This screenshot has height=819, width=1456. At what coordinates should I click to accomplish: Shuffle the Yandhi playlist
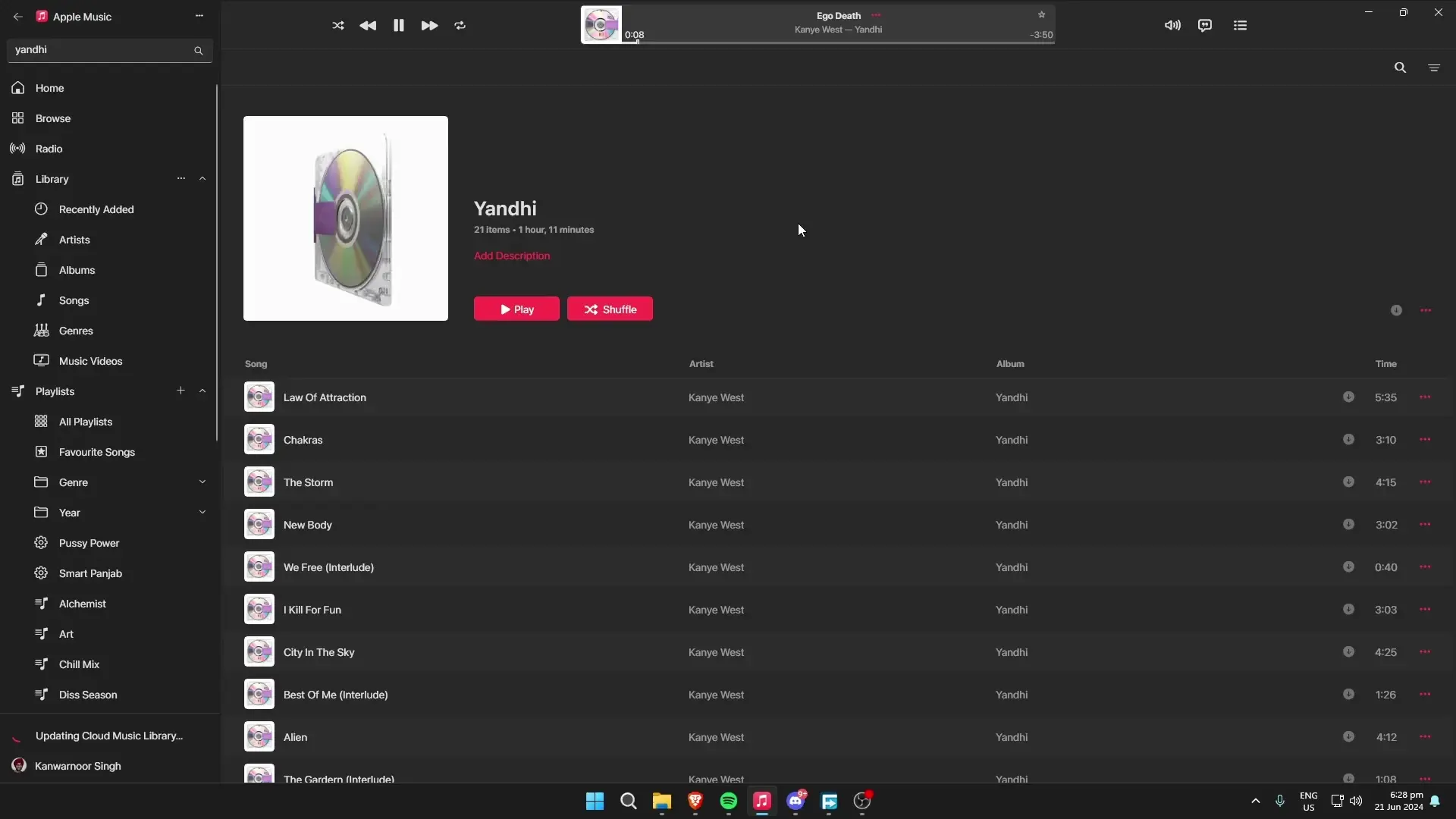click(610, 309)
